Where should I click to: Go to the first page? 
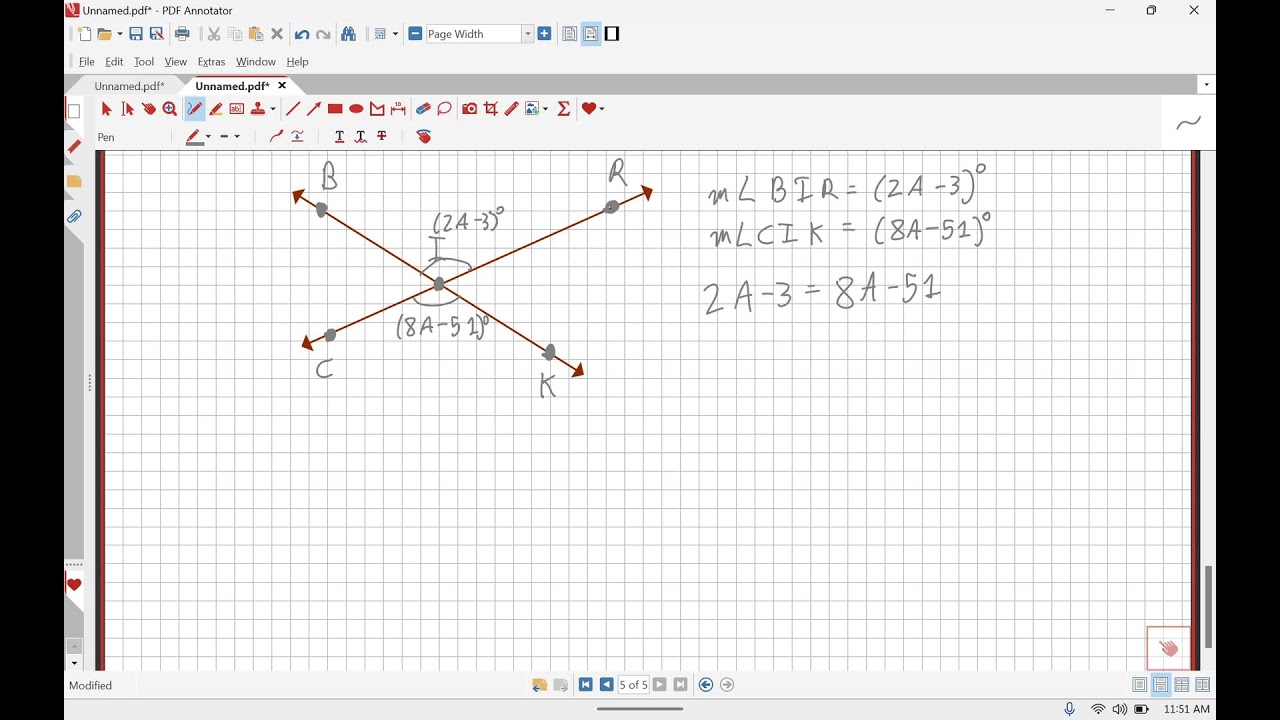click(x=586, y=685)
